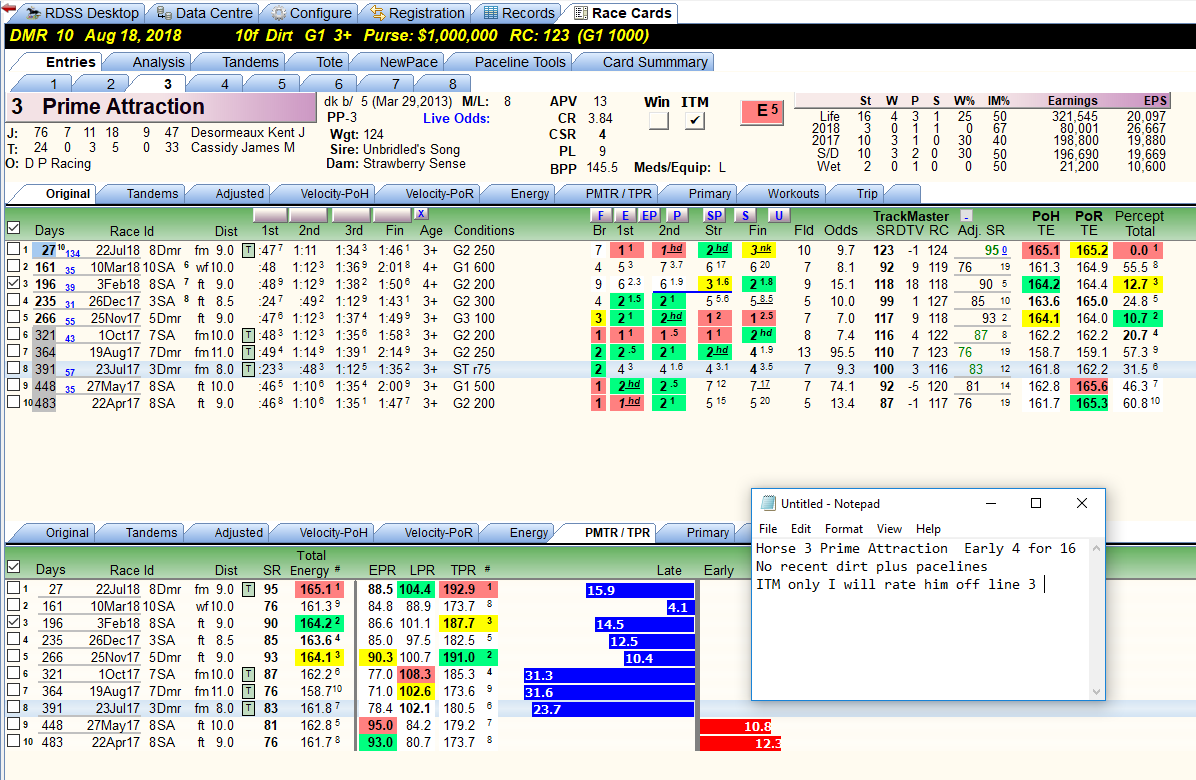Switch to the Tote tab
Image resolution: width=1196 pixels, height=780 pixels.
[x=329, y=62]
